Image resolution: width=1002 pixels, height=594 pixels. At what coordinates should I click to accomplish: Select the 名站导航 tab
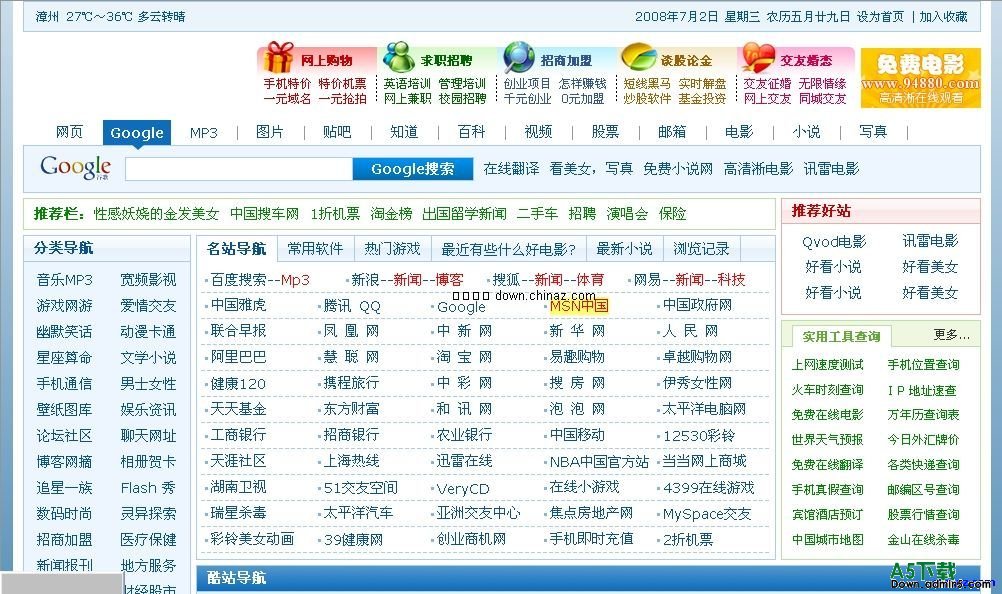point(236,248)
